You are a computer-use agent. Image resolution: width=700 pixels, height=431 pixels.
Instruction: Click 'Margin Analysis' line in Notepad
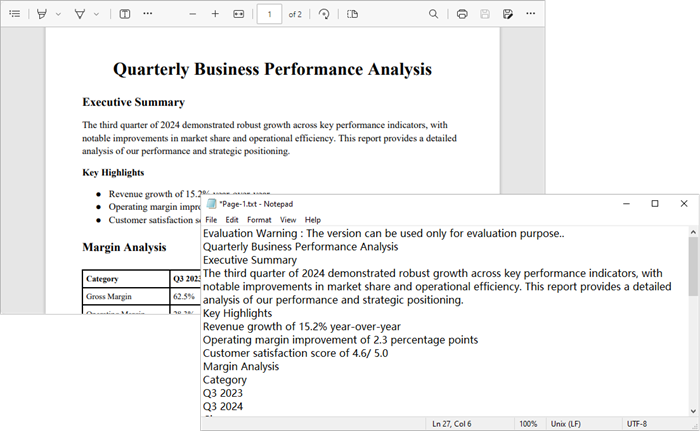click(241, 367)
